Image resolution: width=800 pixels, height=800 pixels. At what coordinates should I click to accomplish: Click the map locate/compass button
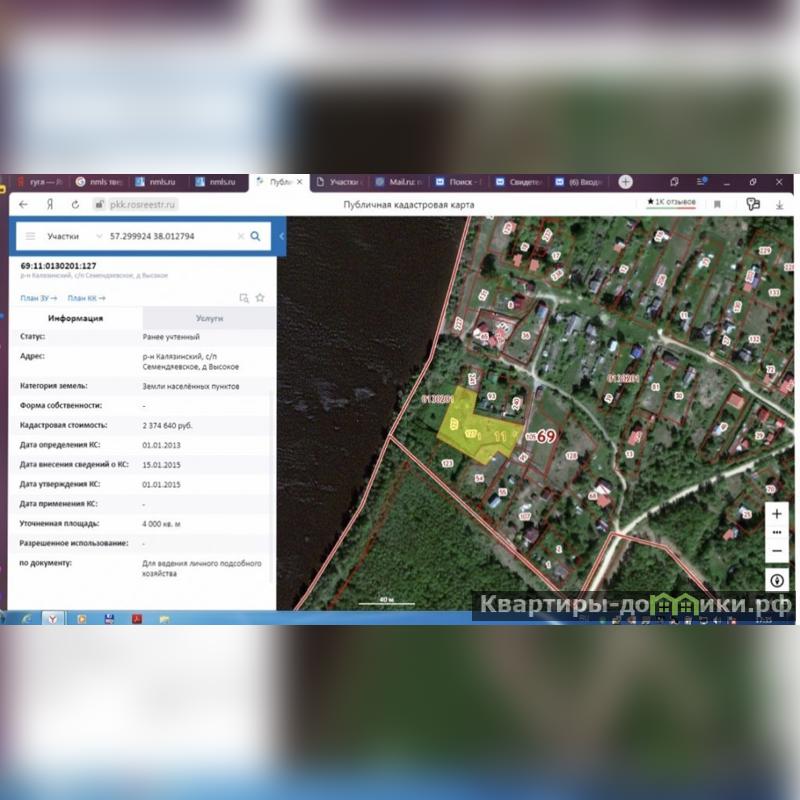[x=777, y=580]
